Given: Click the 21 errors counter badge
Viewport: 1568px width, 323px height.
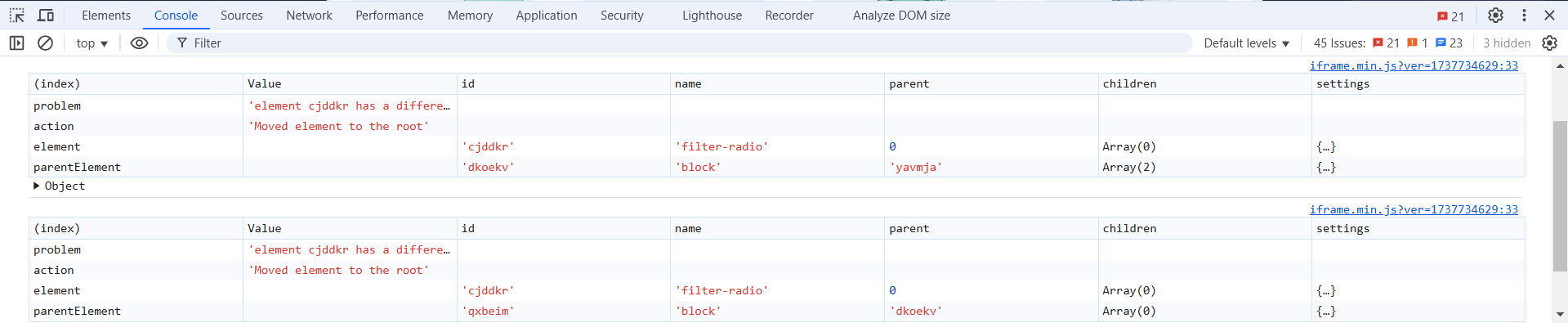Looking at the screenshot, I should 1451,16.
